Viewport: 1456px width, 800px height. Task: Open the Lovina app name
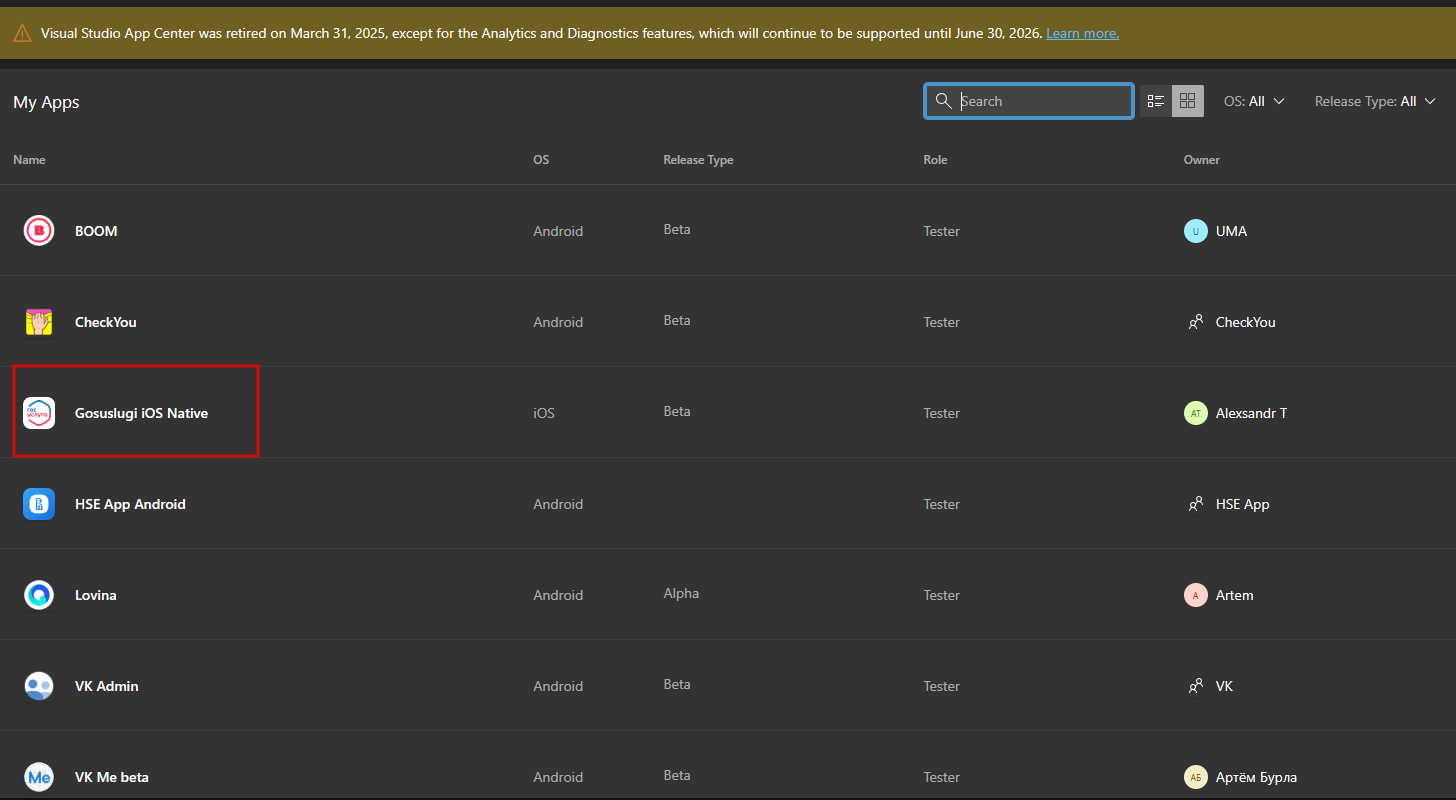(x=96, y=595)
